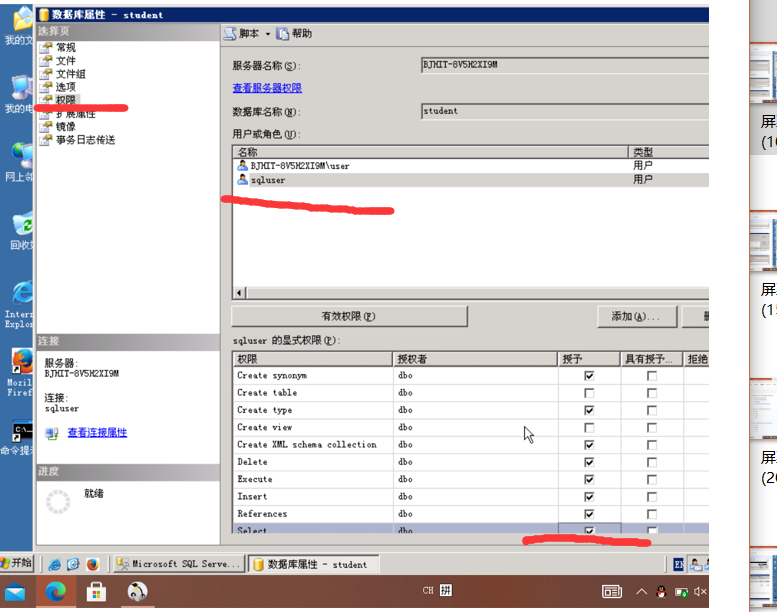
Task: Open the 脚本 script toolbar icon
Action: click(230, 34)
